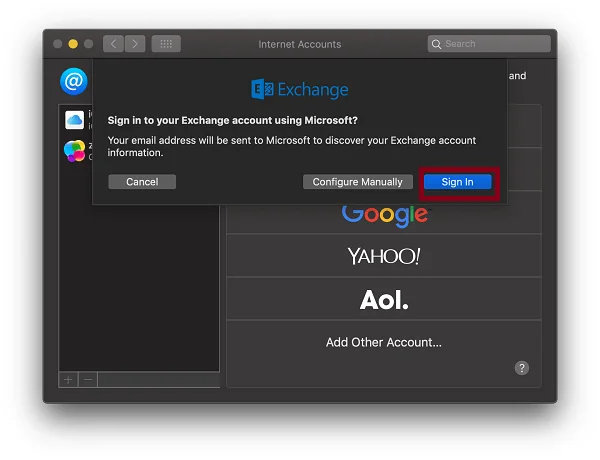Remove account with the minus button
The image size is (600, 460).
tap(88, 380)
